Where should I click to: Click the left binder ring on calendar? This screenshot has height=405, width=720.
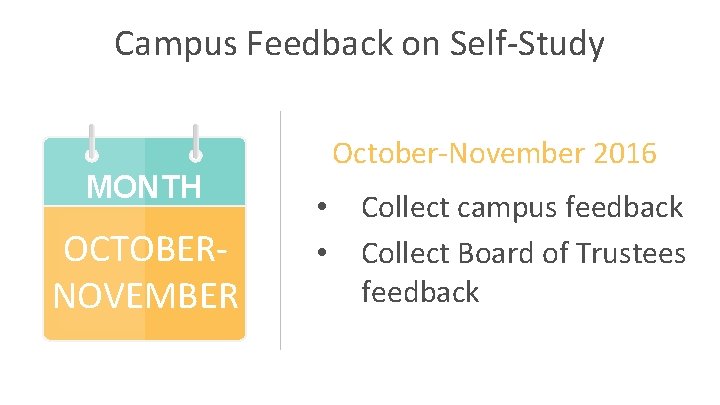tap(92, 143)
